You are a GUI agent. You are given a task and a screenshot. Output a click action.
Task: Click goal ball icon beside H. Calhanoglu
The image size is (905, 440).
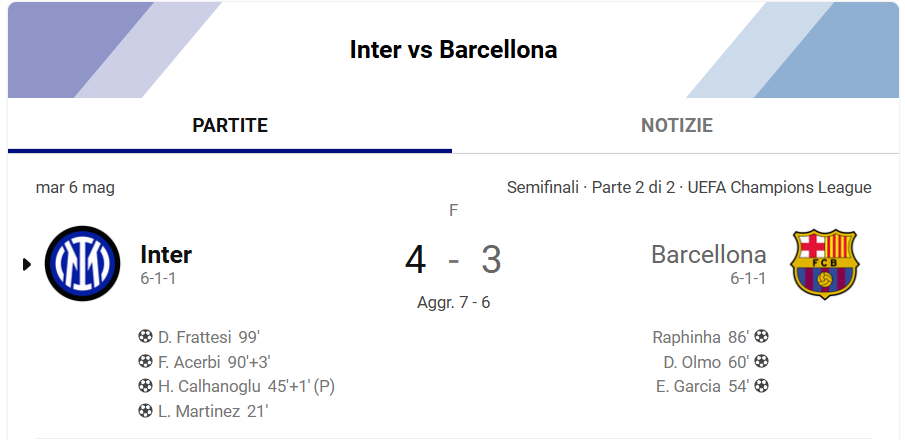[x=145, y=386]
